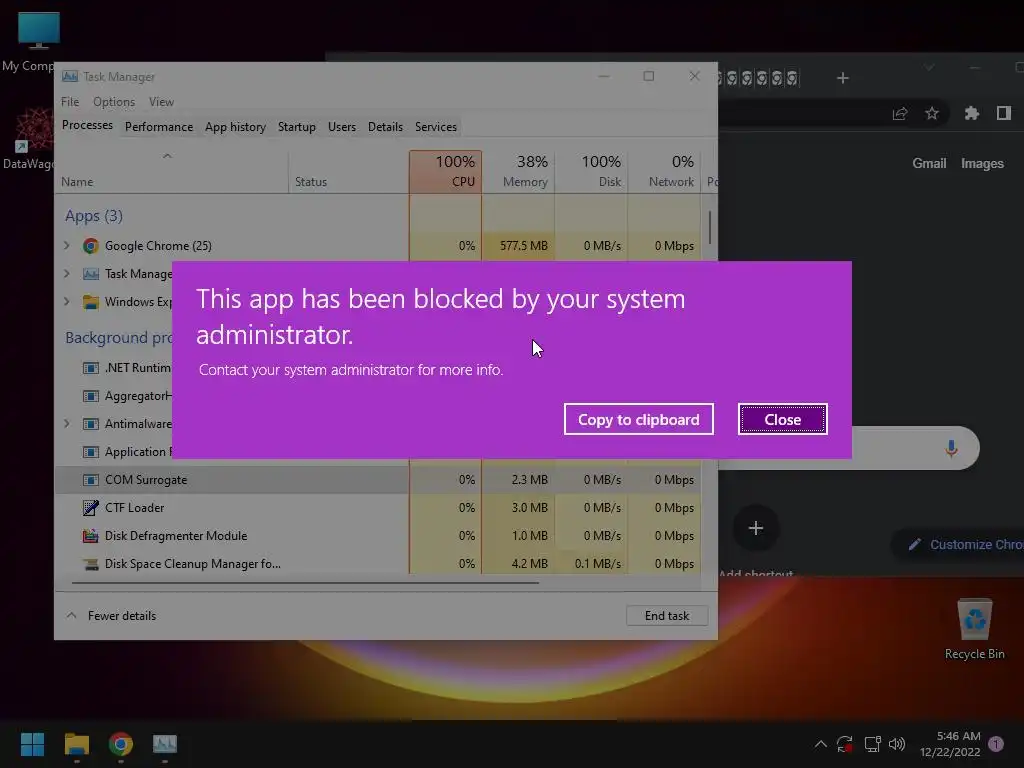
Task: Switch to the Performance tab
Action: click(x=159, y=127)
